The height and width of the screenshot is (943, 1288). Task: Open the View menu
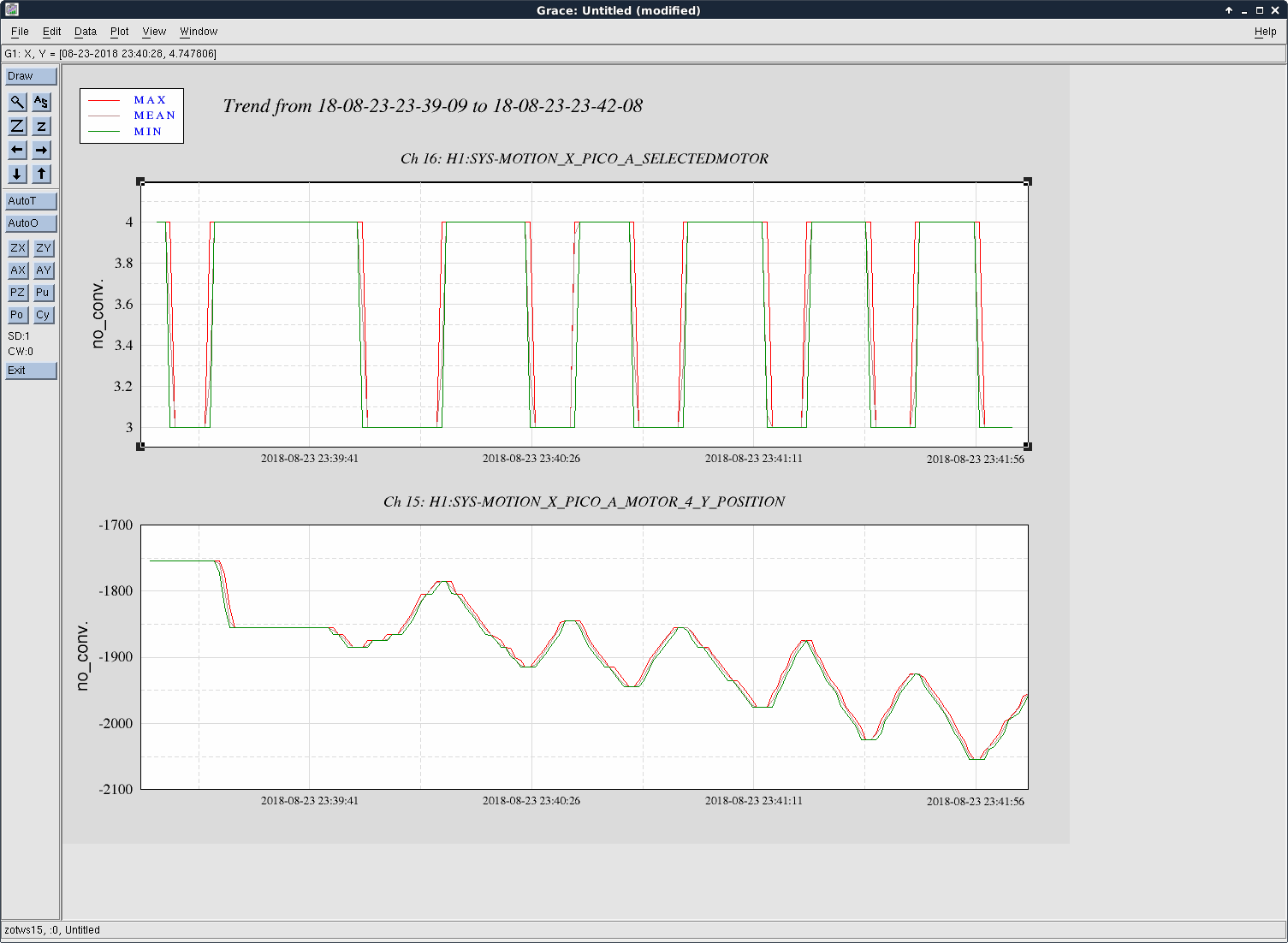pyautogui.click(x=154, y=32)
